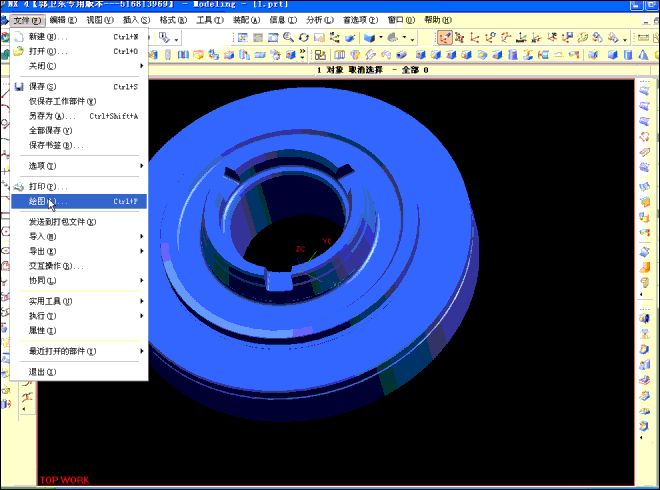Choose 退出(X) Exit entry

point(79,372)
